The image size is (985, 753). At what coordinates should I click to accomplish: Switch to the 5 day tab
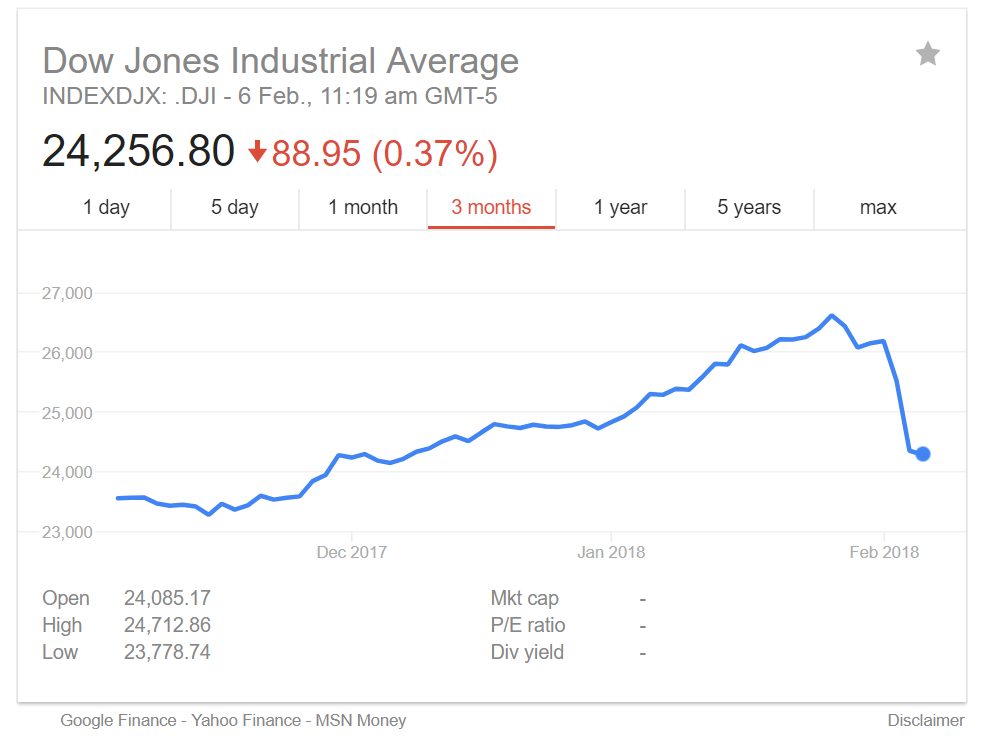click(x=235, y=208)
